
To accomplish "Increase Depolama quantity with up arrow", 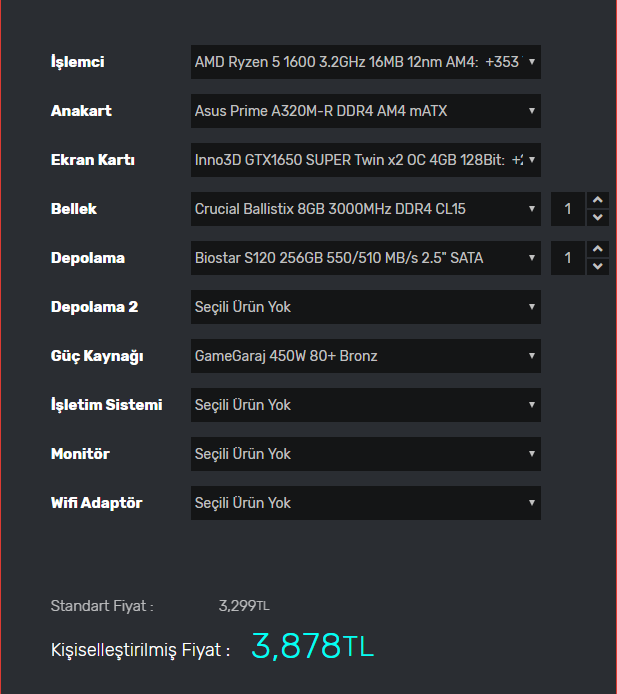I will [598, 249].
